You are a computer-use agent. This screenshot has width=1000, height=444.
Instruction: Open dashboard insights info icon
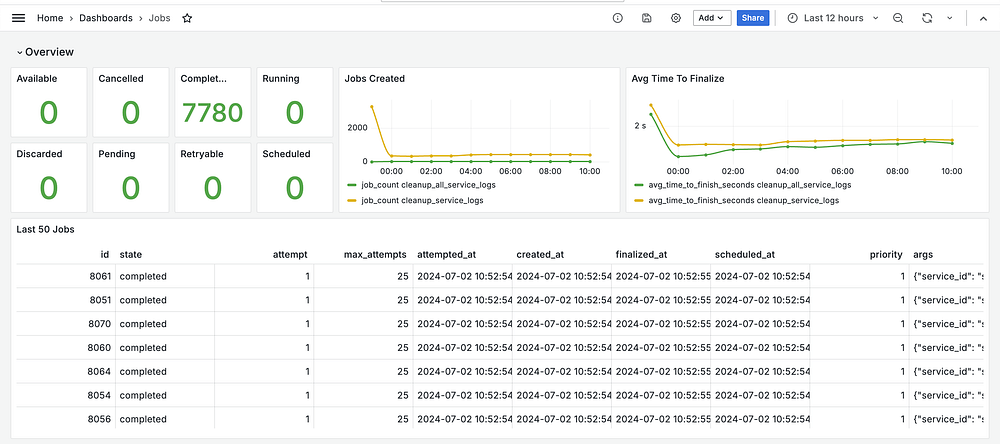coord(617,18)
